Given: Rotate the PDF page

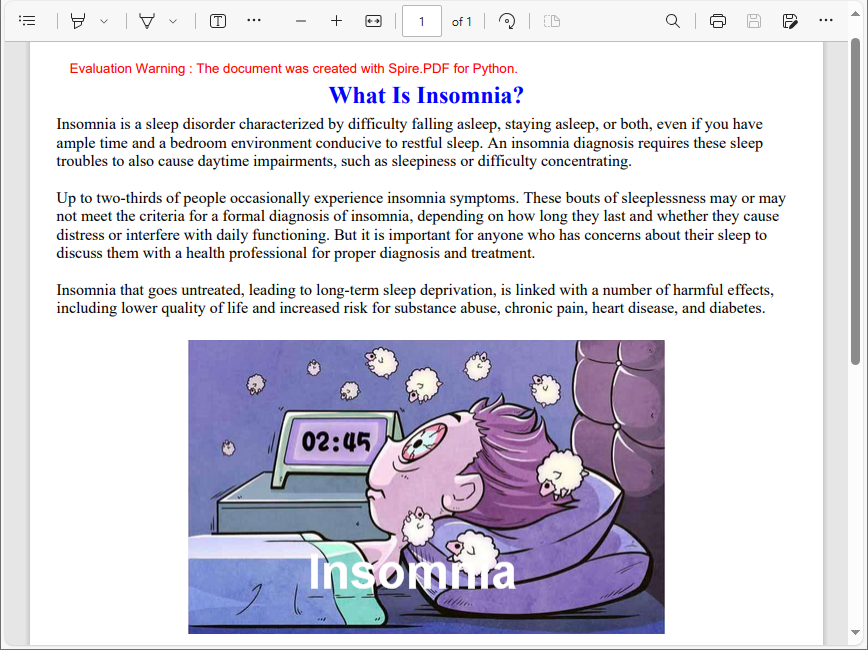Looking at the screenshot, I should coord(507,20).
